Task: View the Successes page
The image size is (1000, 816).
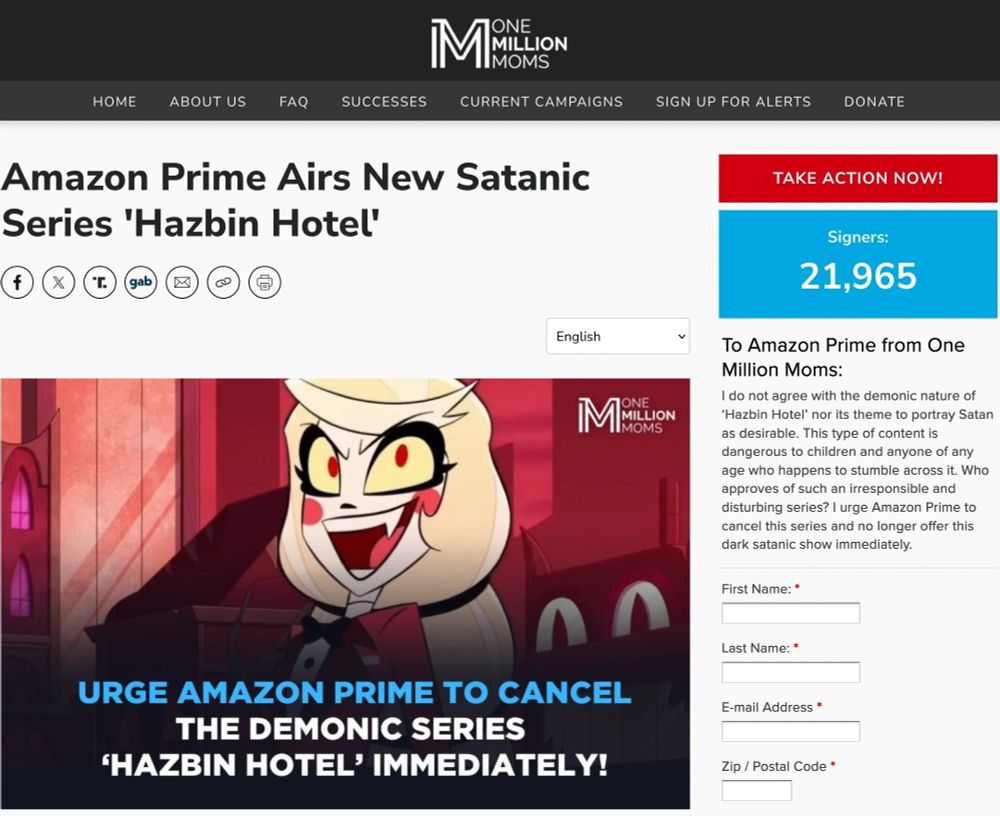Action: pos(384,101)
